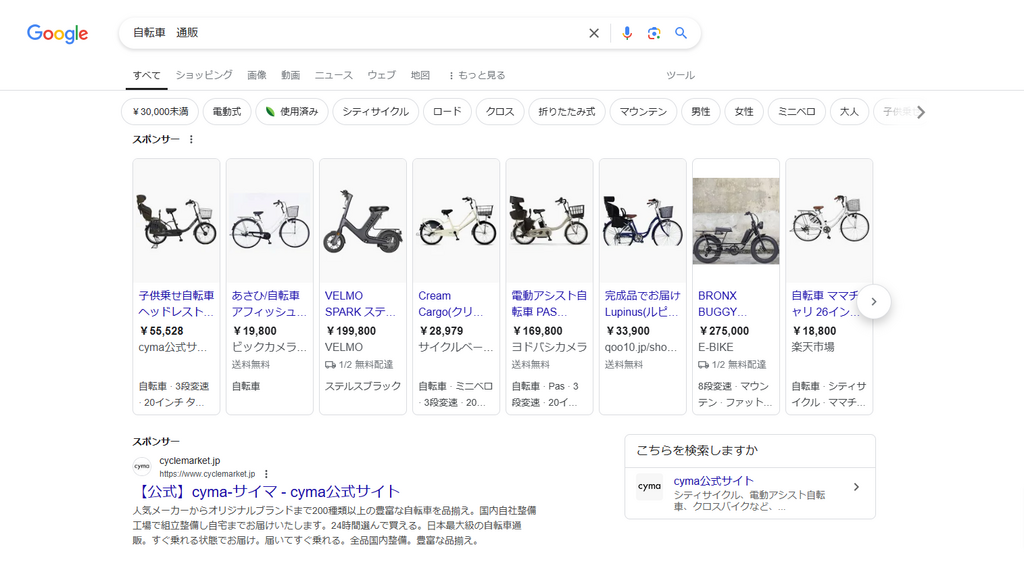Show next sponsored products with the round arrow
1024x566 pixels.
pos(873,302)
